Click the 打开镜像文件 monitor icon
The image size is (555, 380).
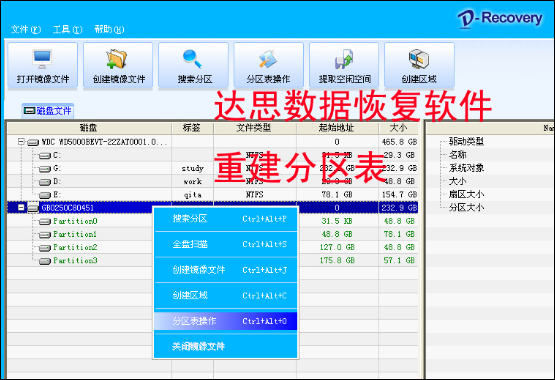(x=42, y=59)
